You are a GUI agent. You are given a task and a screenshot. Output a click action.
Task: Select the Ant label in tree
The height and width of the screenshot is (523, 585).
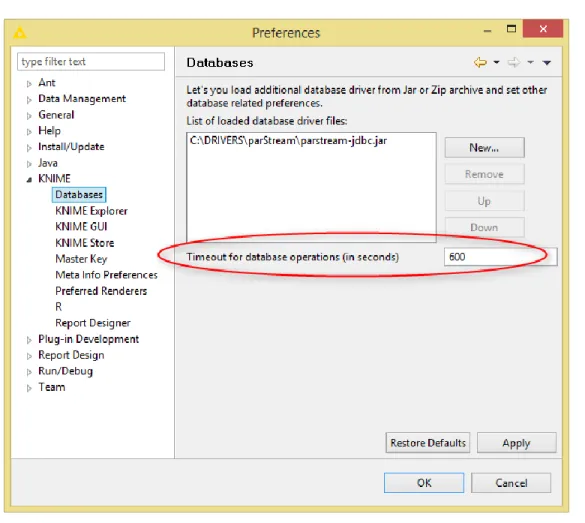pos(47,82)
